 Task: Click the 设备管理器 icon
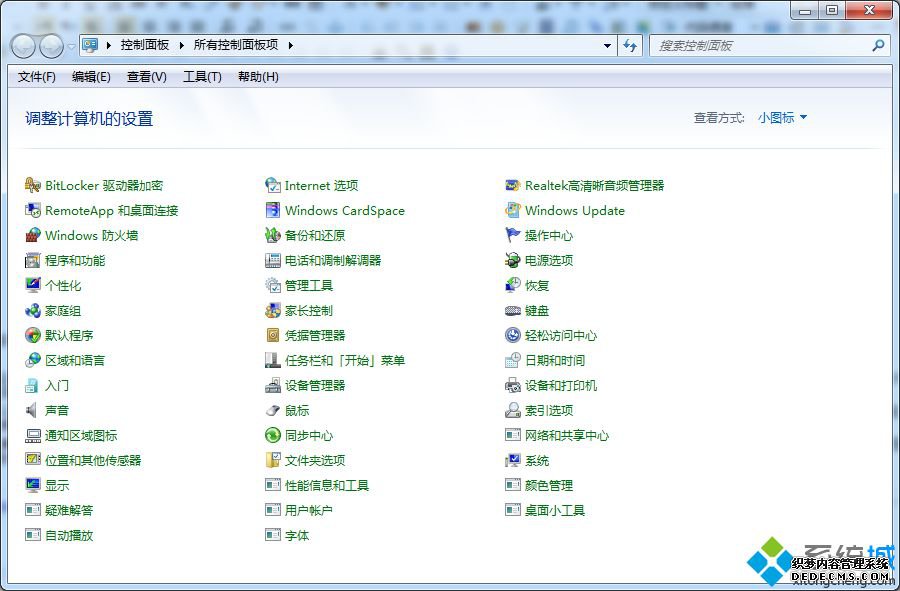click(x=273, y=386)
